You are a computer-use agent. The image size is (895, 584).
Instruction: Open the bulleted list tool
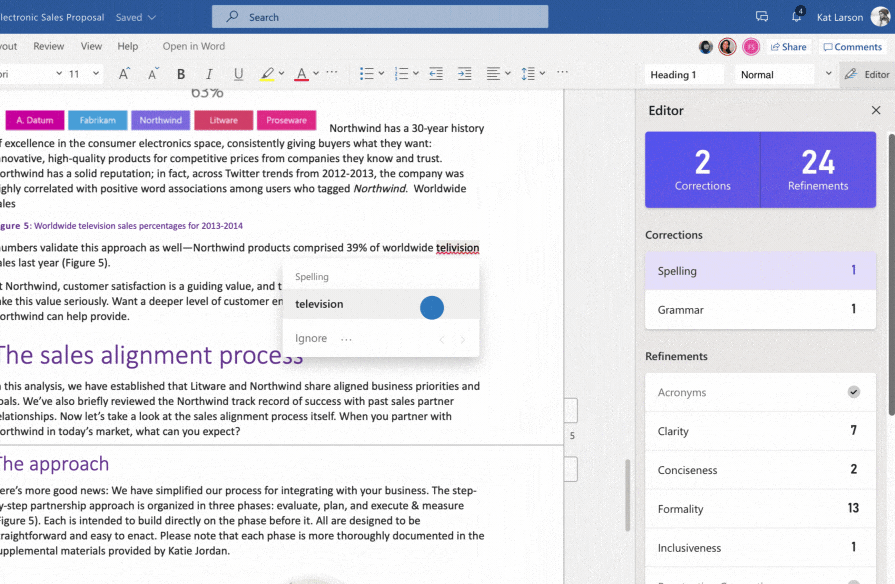(366, 74)
